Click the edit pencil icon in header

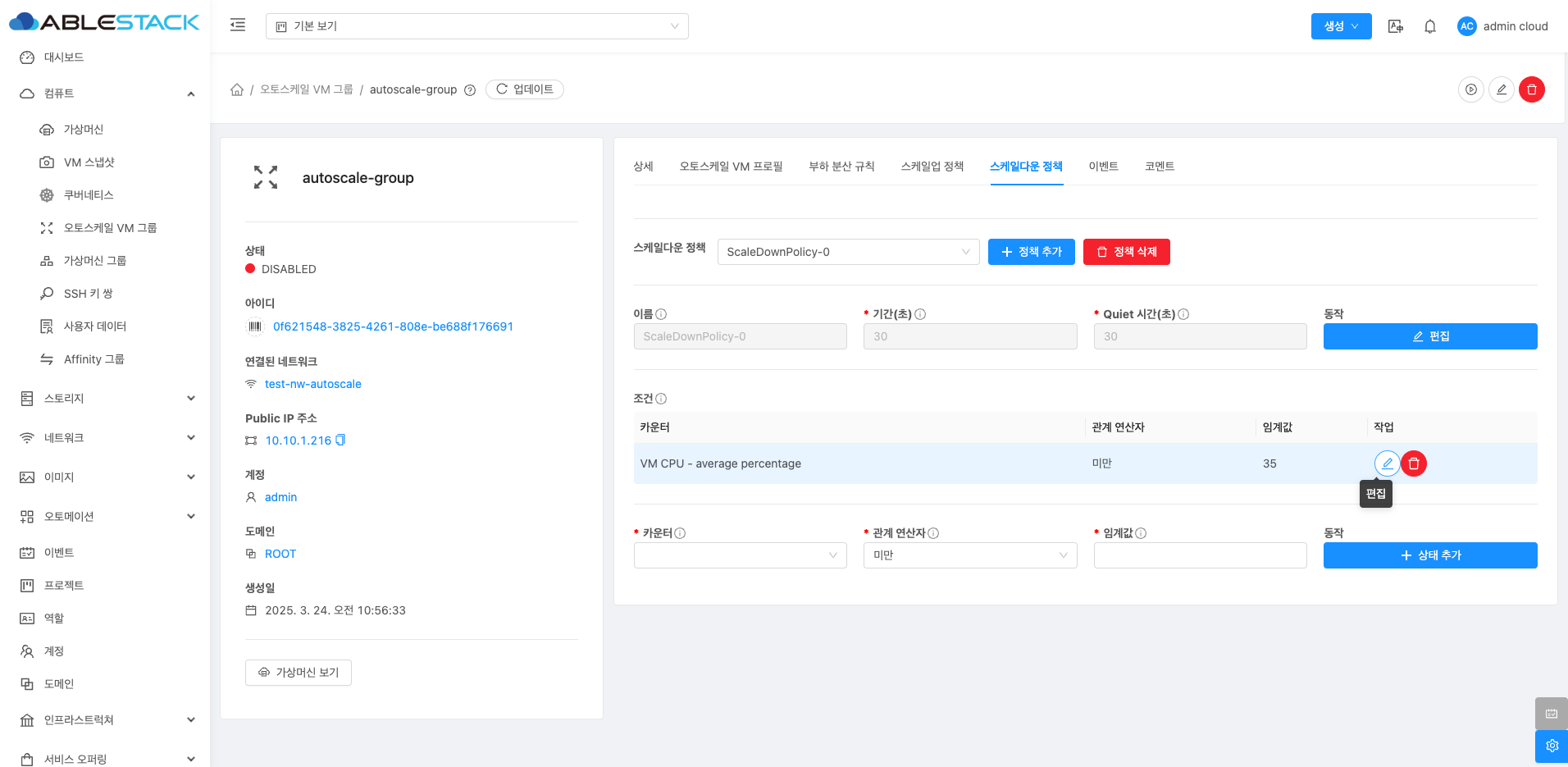1502,89
